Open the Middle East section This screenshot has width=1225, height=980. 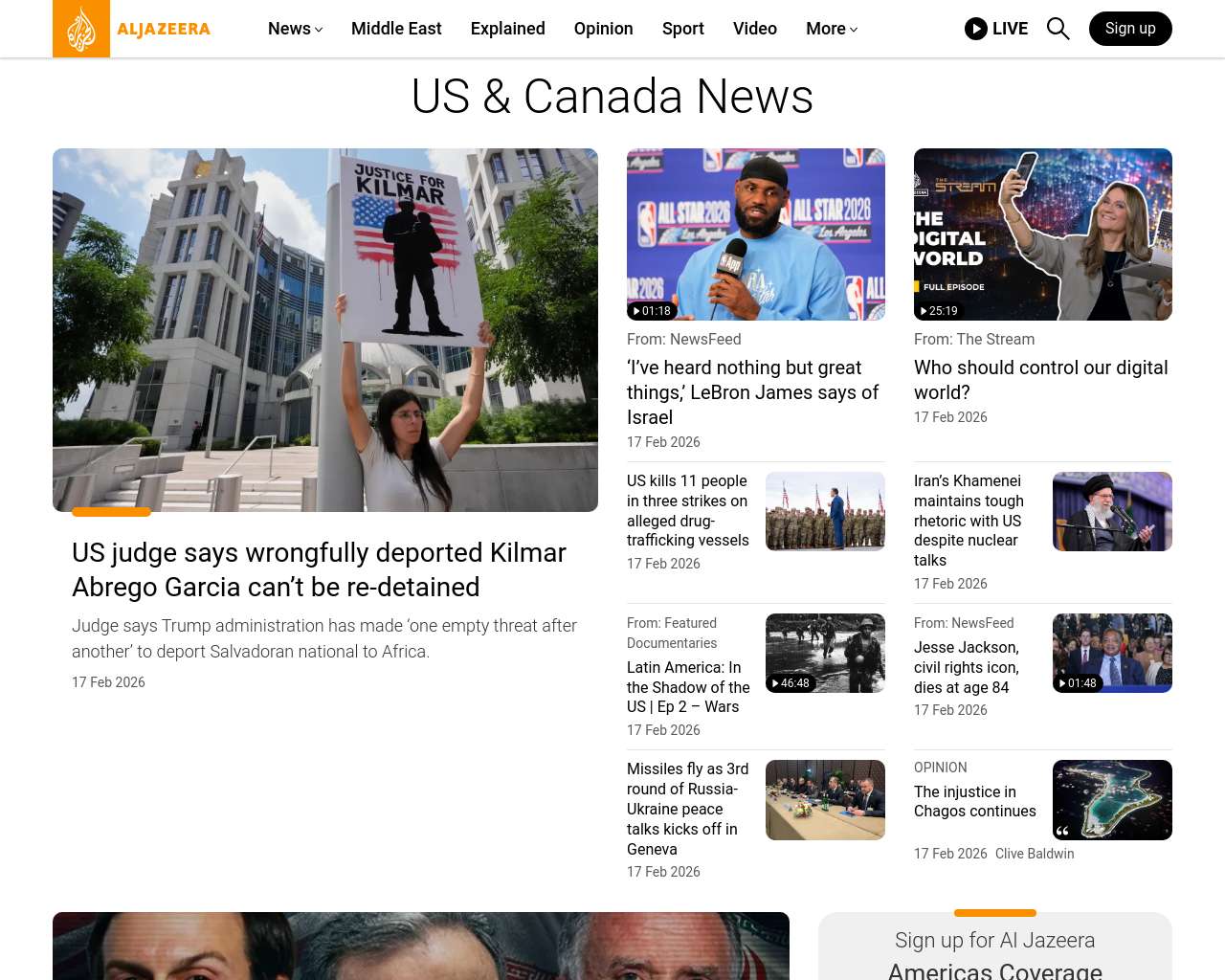click(x=396, y=29)
